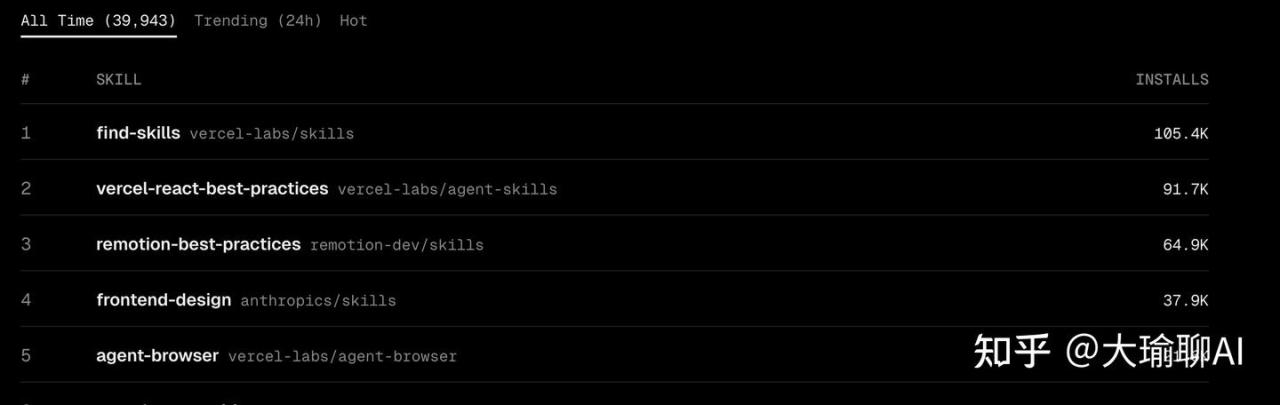Screen dimensions: 1280x405
Task: Open remotion-best-practices skill
Action: [198, 245]
